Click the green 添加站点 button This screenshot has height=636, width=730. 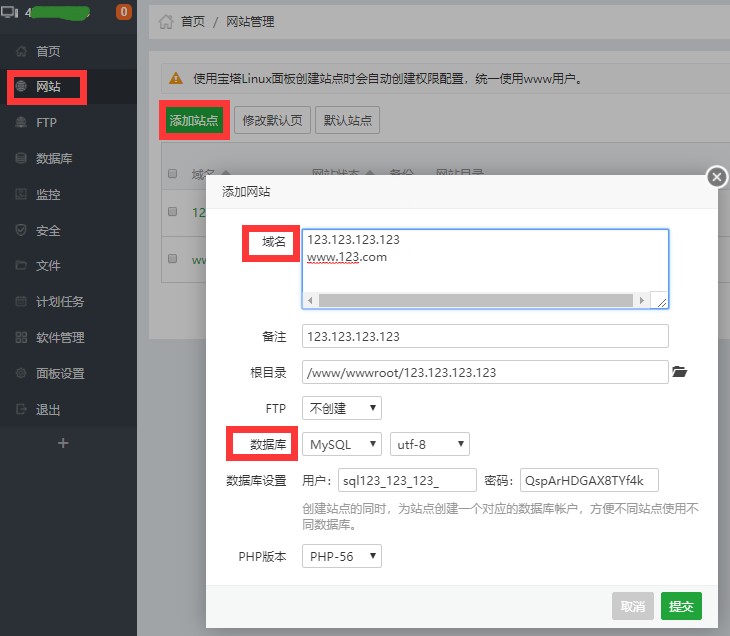tap(194, 121)
